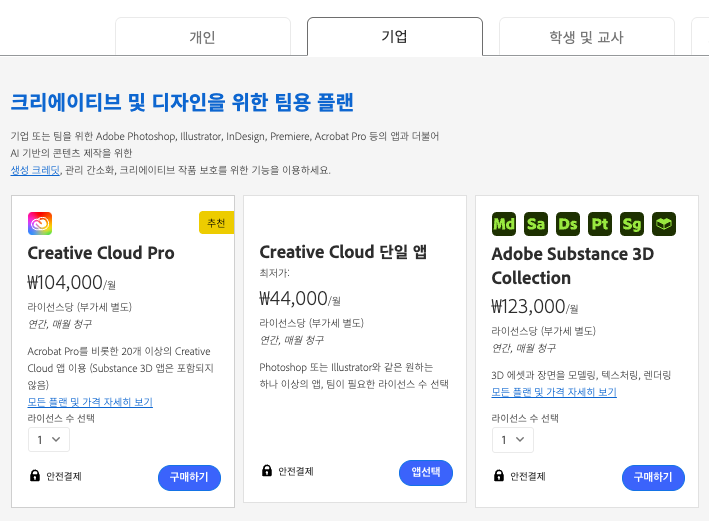Viewport: 709px width, 521px height.
Task: Click the 앱선택 button
Action: tap(426, 473)
